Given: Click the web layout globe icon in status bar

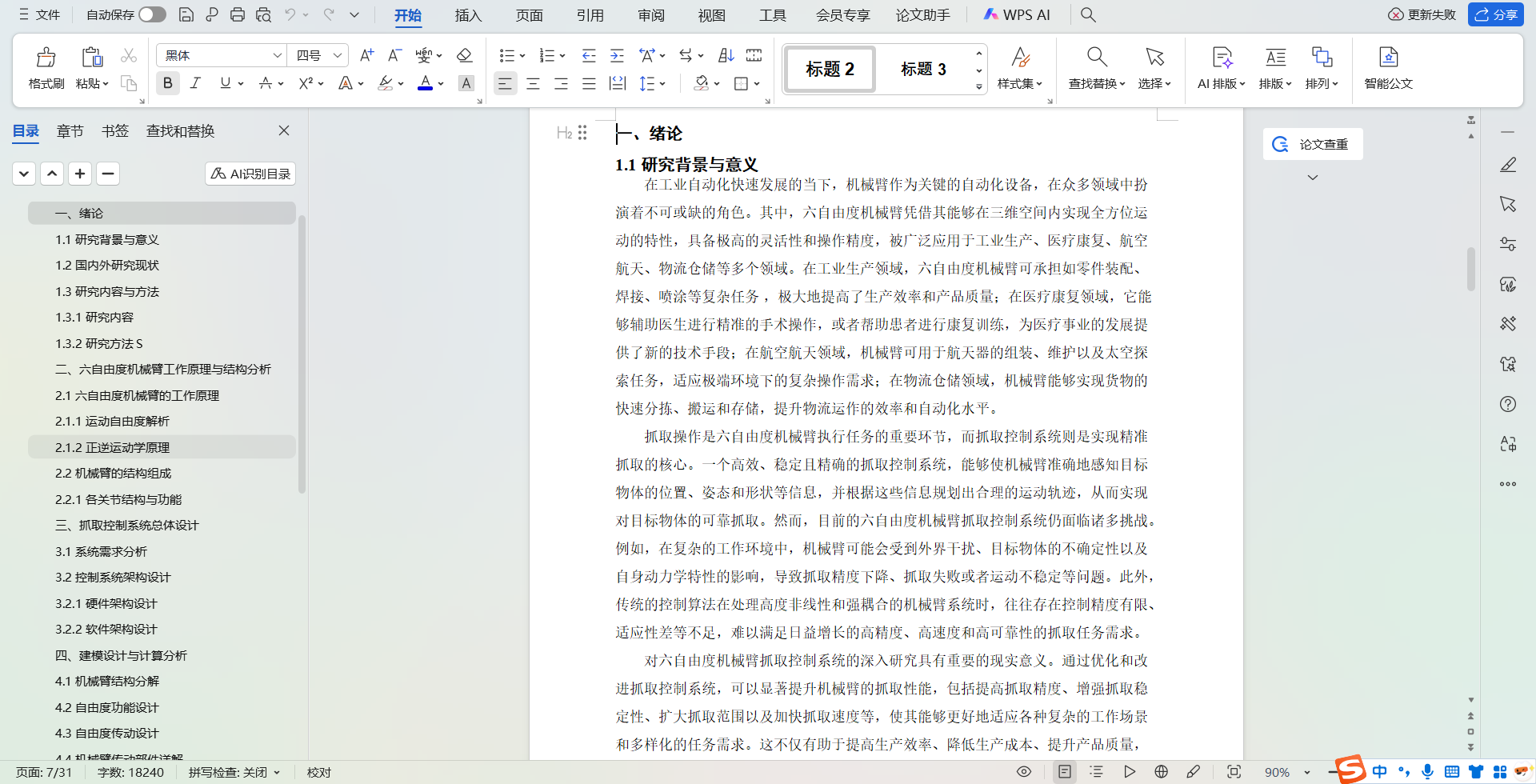Looking at the screenshot, I should pyautogui.click(x=1162, y=772).
